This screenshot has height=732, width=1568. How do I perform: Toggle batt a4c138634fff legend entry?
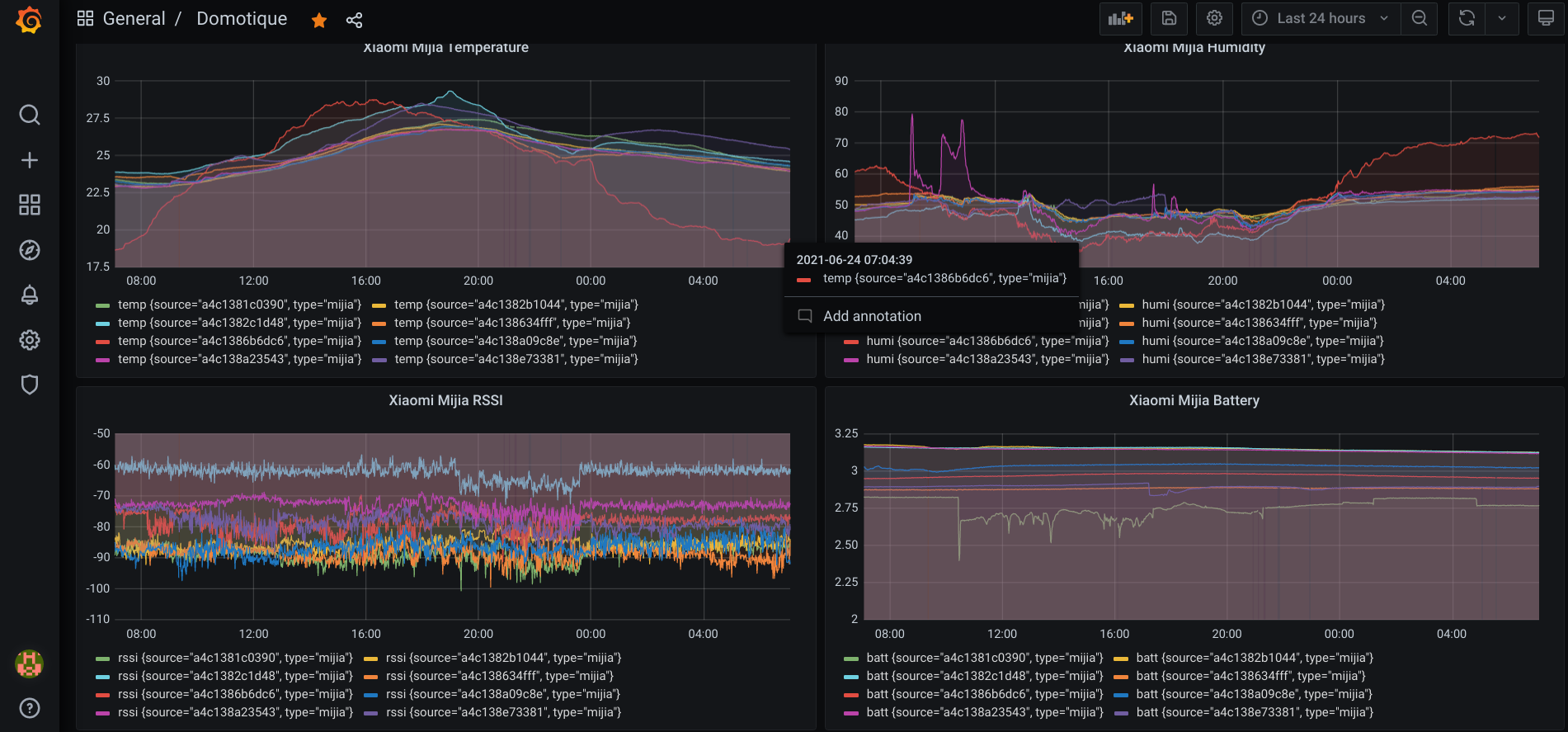point(1251,676)
